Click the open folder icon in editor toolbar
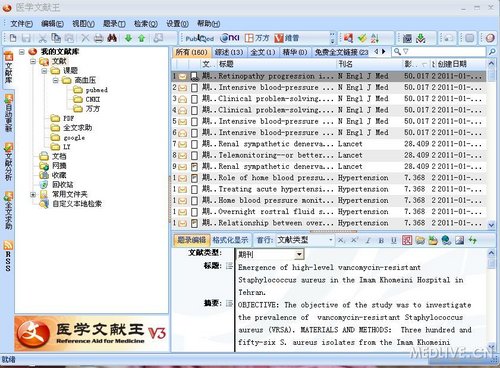 (x=420, y=240)
